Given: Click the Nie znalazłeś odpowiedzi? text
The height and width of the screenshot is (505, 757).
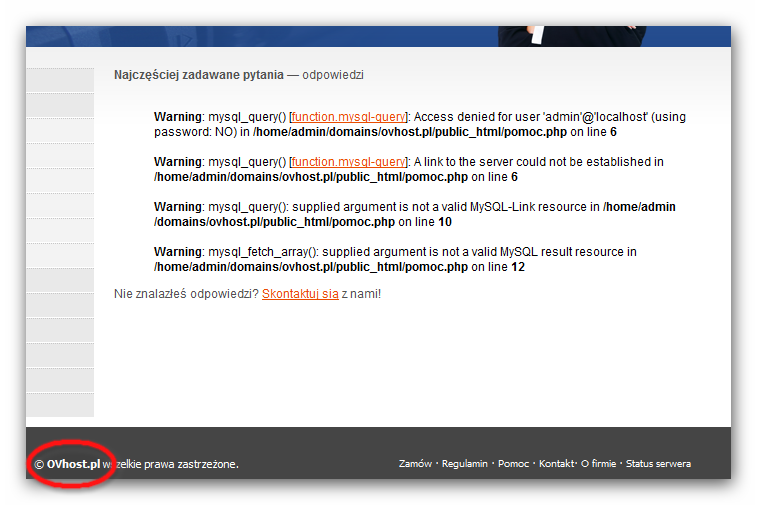Looking at the screenshot, I should [x=186, y=294].
